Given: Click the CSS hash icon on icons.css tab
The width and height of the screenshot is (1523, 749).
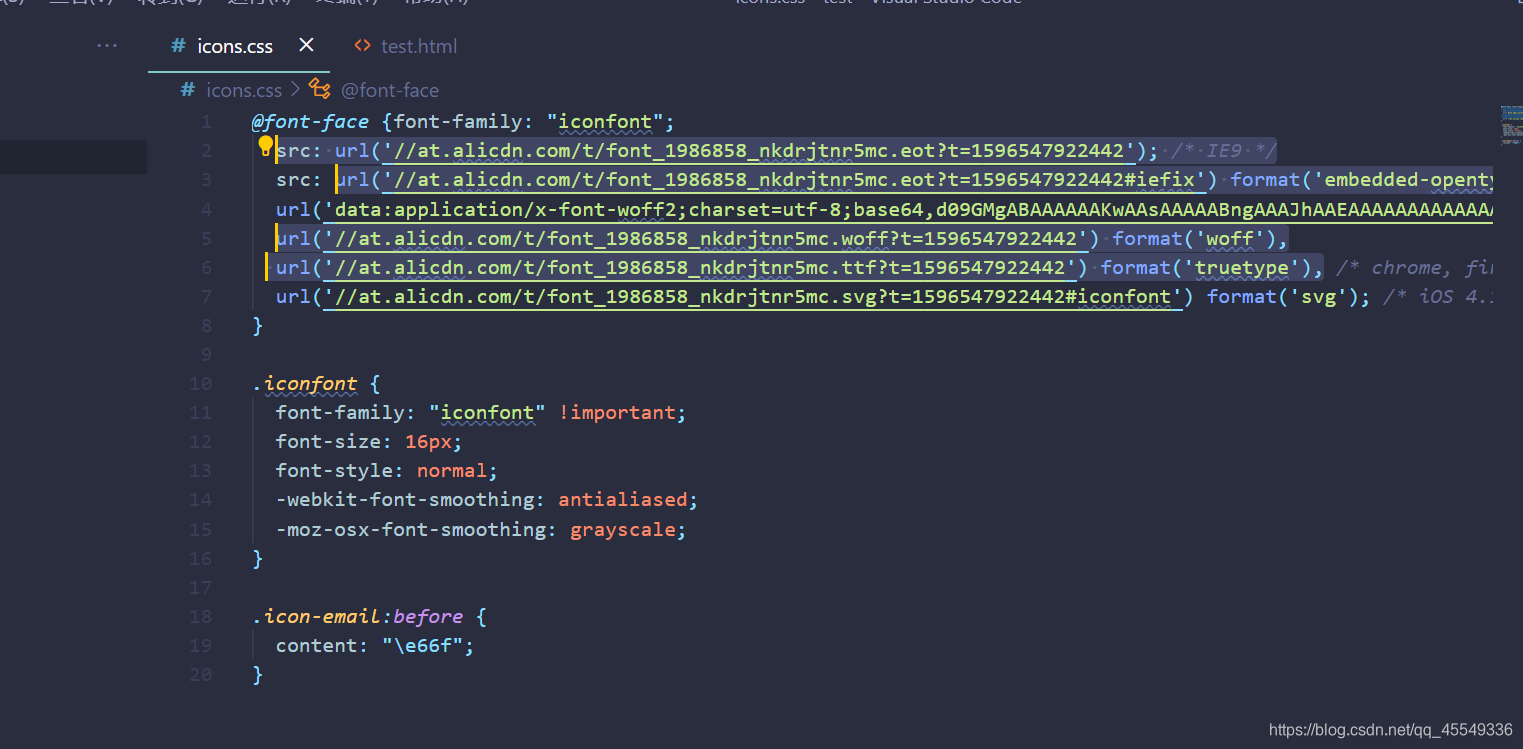Looking at the screenshot, I should pos(178,46).
